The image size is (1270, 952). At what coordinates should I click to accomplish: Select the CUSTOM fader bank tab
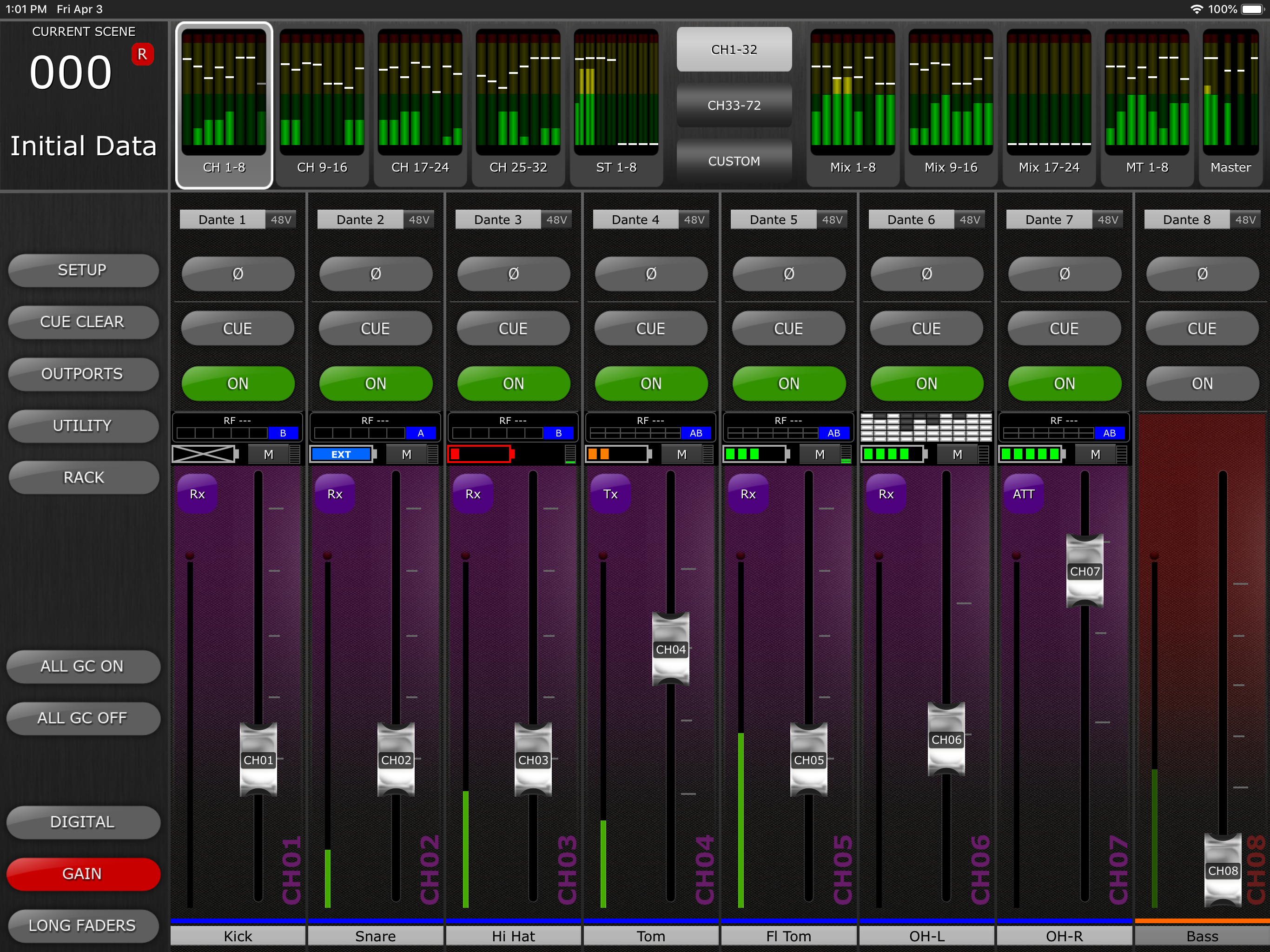tap(734, 161)
